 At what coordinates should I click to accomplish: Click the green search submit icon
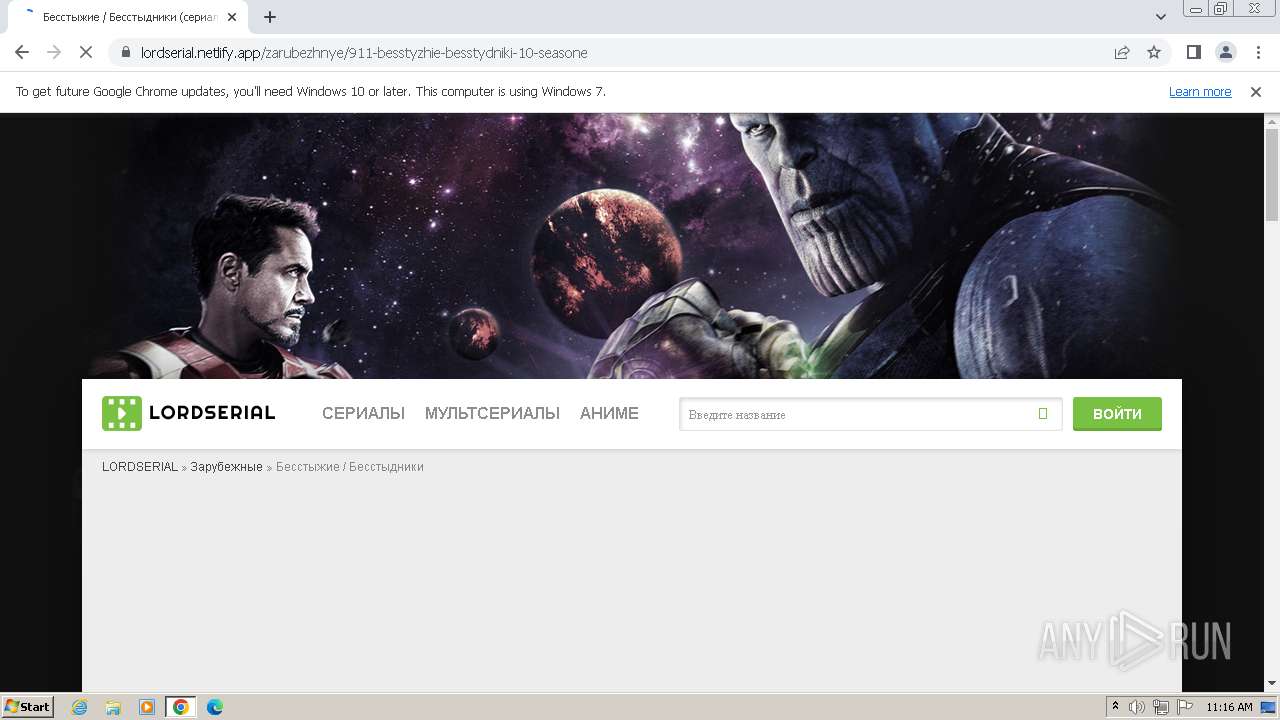pos(1043,414)
